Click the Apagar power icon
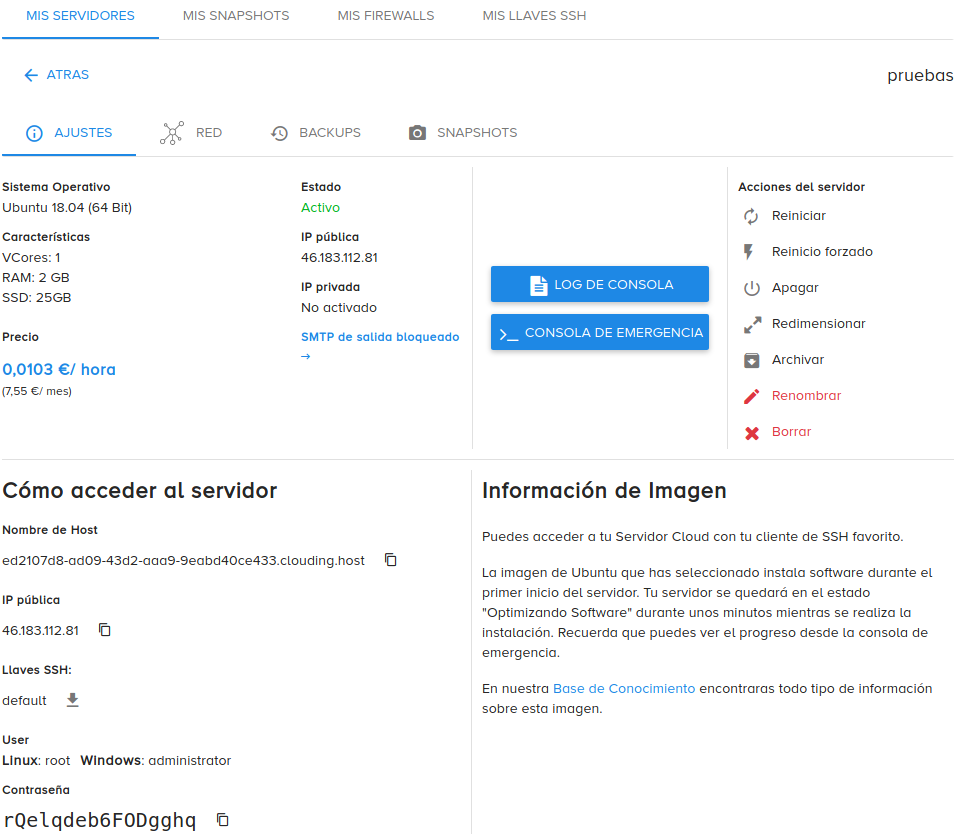 [x=748, y=287]
